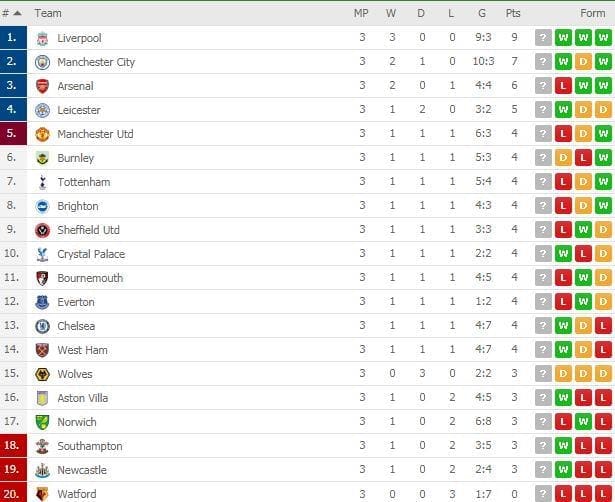The image size is (615, 502).
Task: Click Burnley's orange D form badge
Action: (563, 158)
